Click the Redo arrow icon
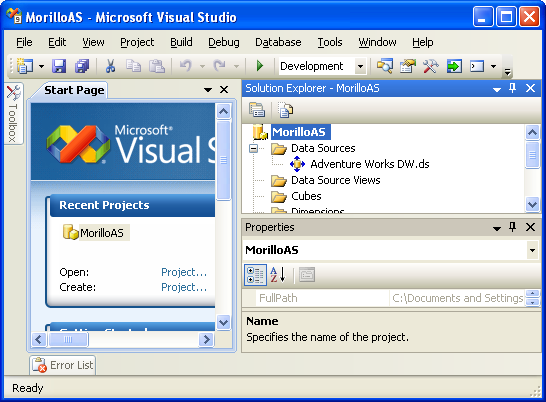 pos(219,66)
